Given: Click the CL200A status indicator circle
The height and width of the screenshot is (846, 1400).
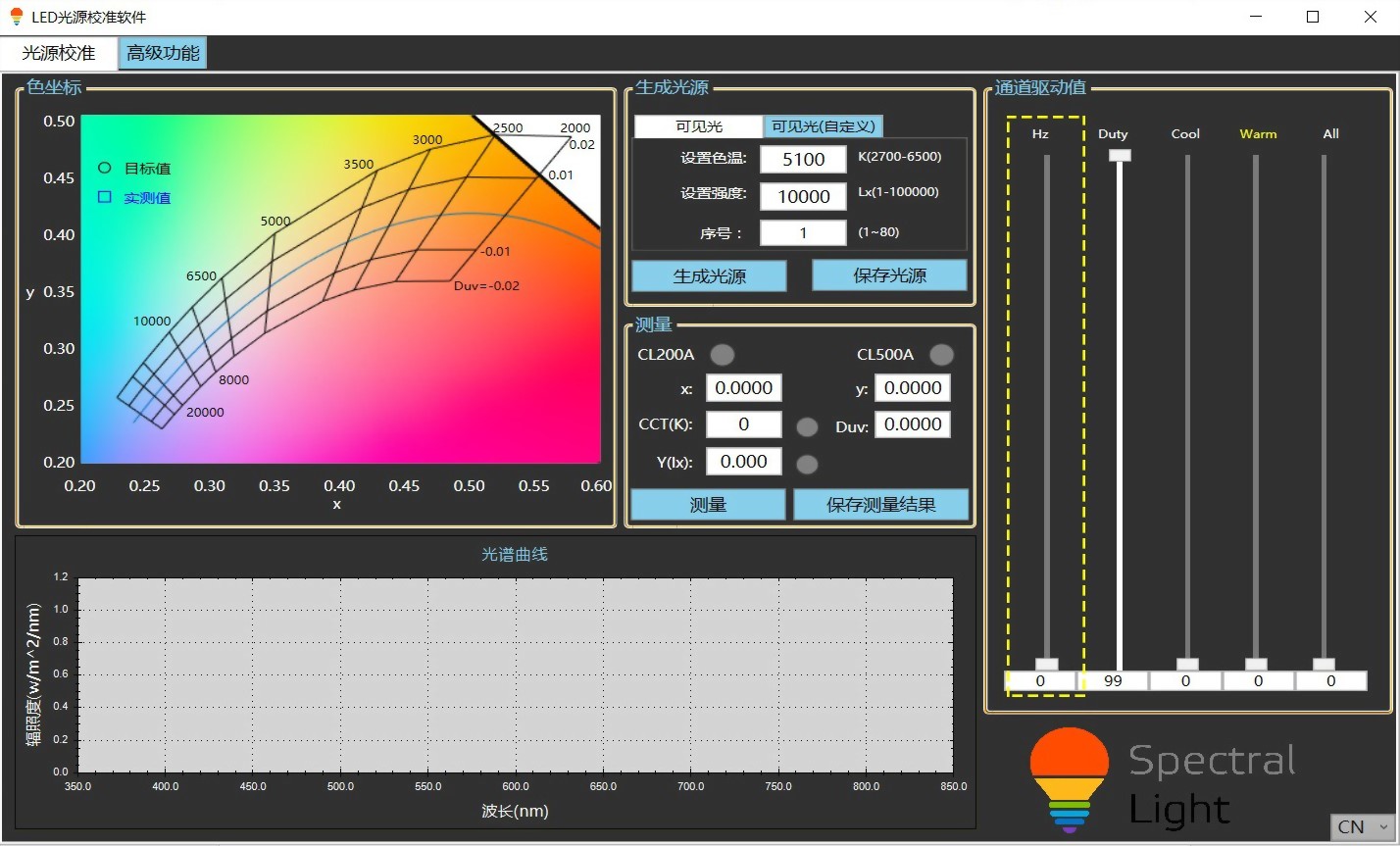Looking at the screenshot, I should (x=722, y=355).
